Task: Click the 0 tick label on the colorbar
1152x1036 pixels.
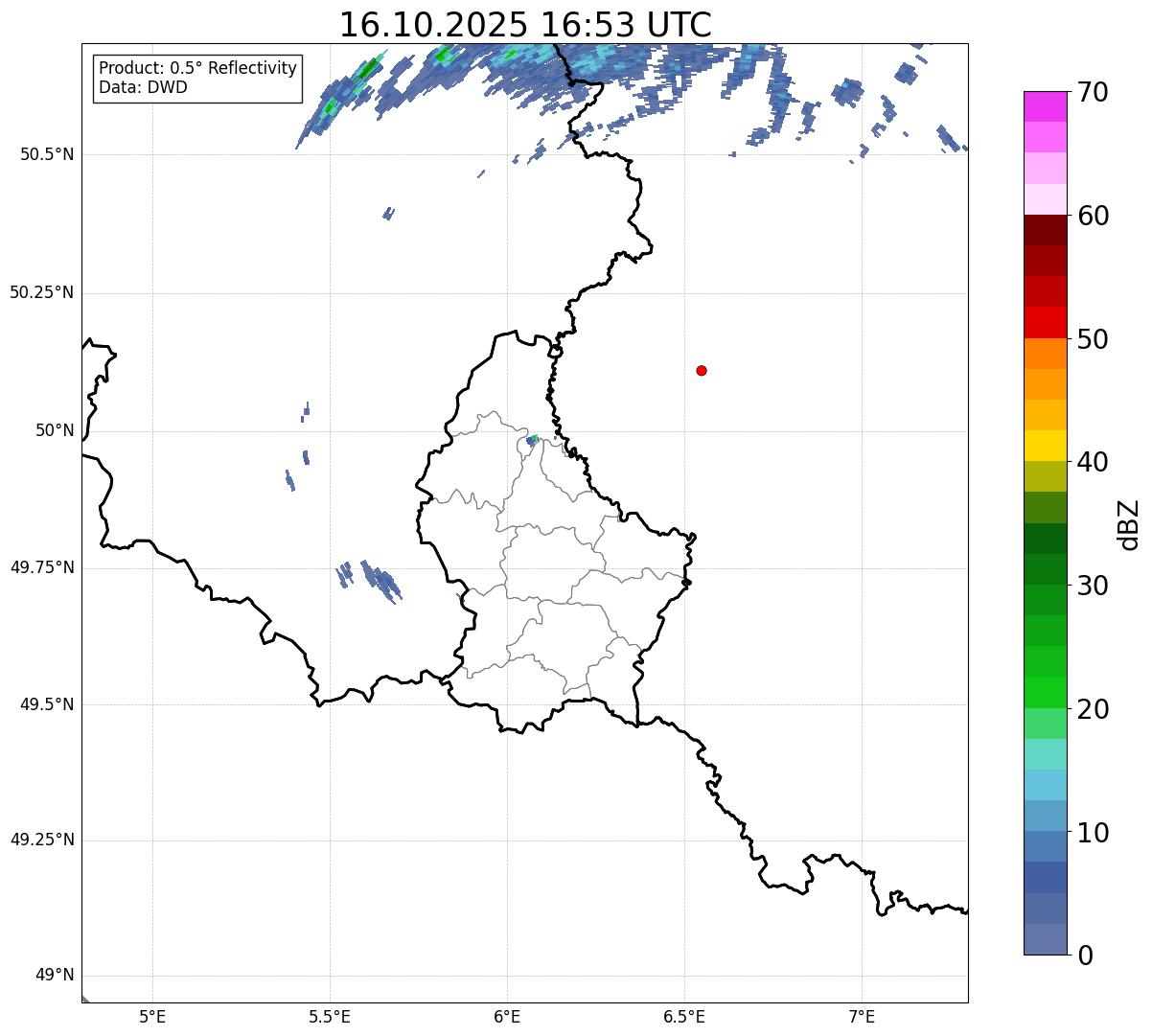Action: pos(1085,955)
